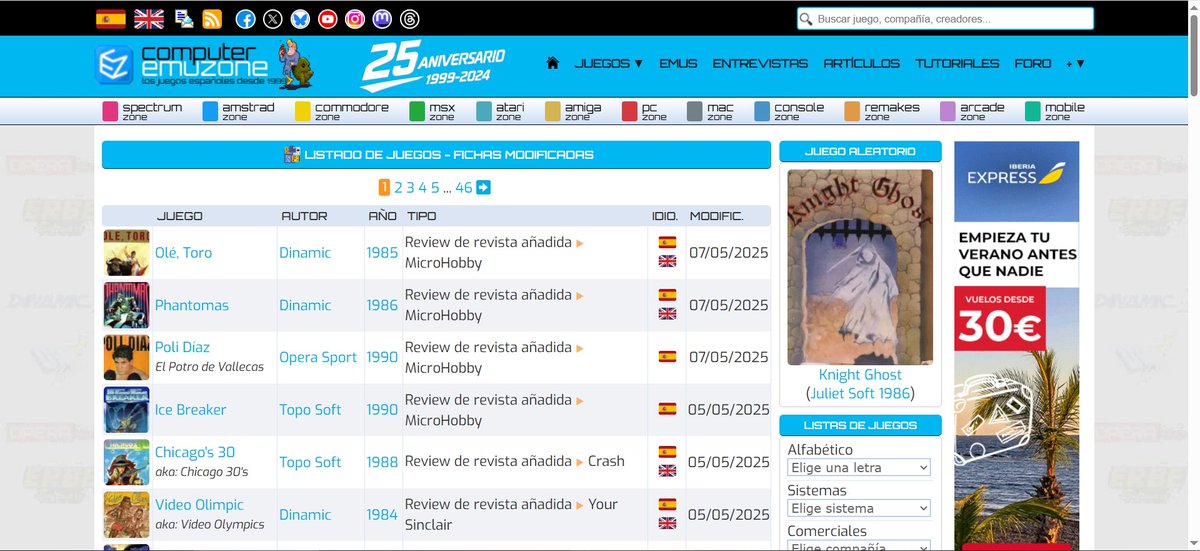Open the ARTÍCULOS menu item

point(861,63)
